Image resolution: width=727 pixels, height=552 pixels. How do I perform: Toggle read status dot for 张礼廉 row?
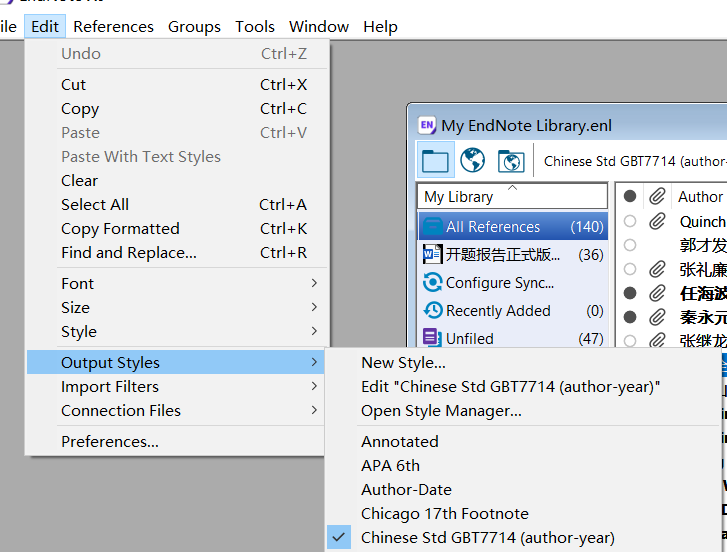[630, 269]
